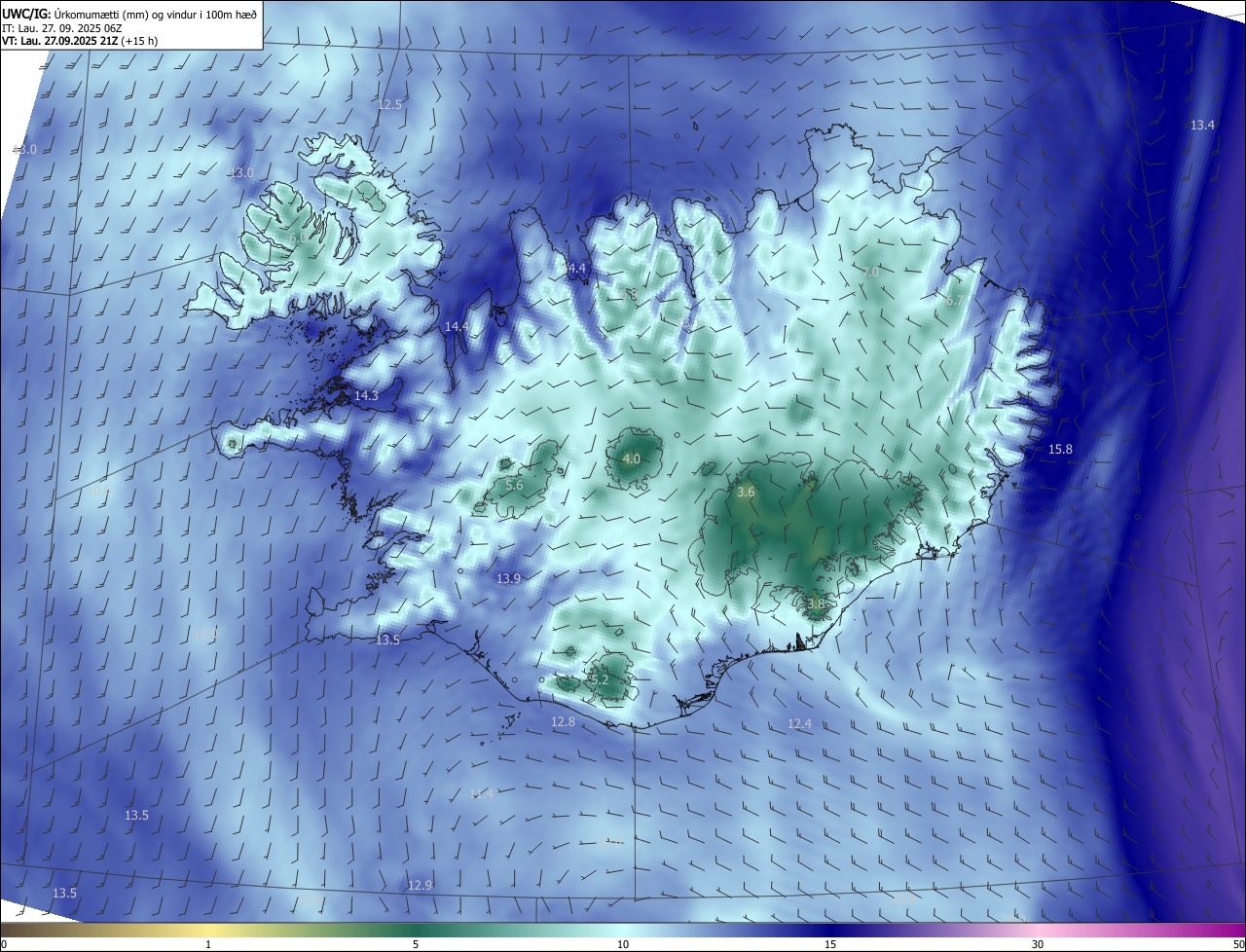Click the 5.6 value label
The height and width of the screenshot is (952, 1246).
[515, 485]
